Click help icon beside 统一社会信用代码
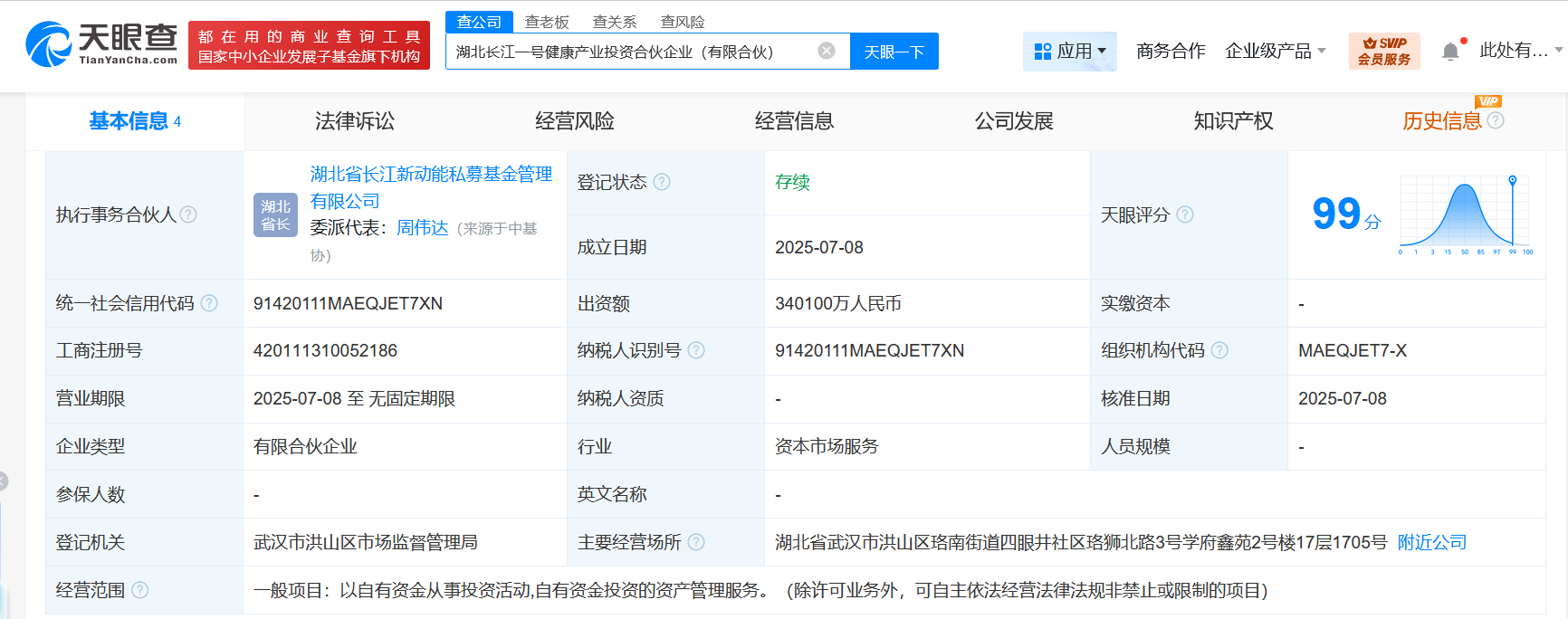The height and width of the screenshot is (619, 1568). (x=209, y=303)
